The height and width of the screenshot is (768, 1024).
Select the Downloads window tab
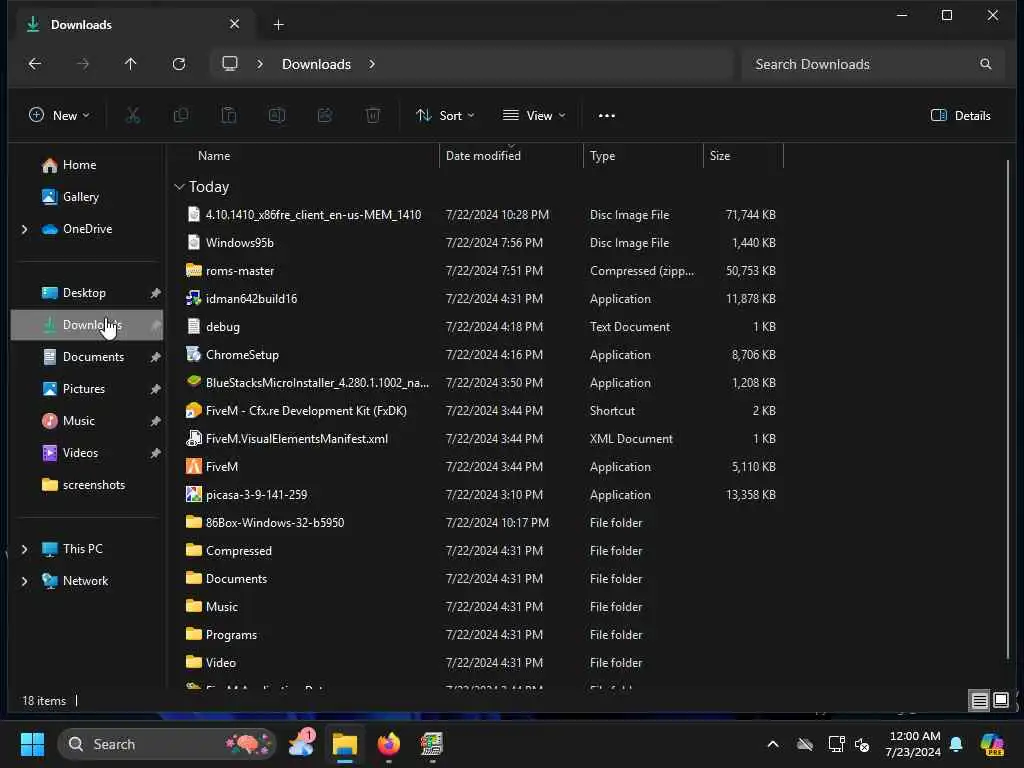pos(134,25)
